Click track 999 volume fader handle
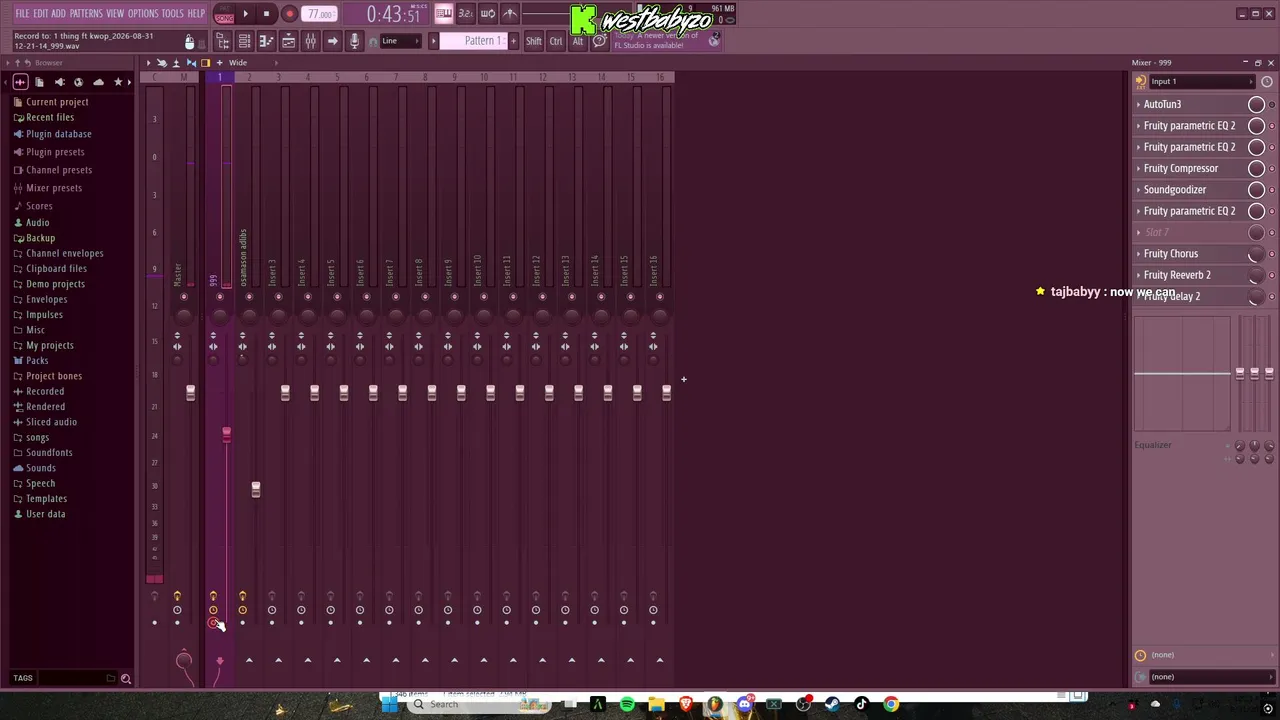The width and height of the screenshot is (1280, 720). 226,434
